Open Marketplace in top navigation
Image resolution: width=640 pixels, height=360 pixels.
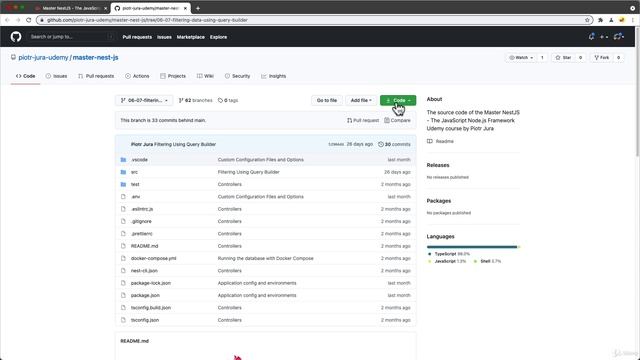pyautogui.click(x=191, y=37)
